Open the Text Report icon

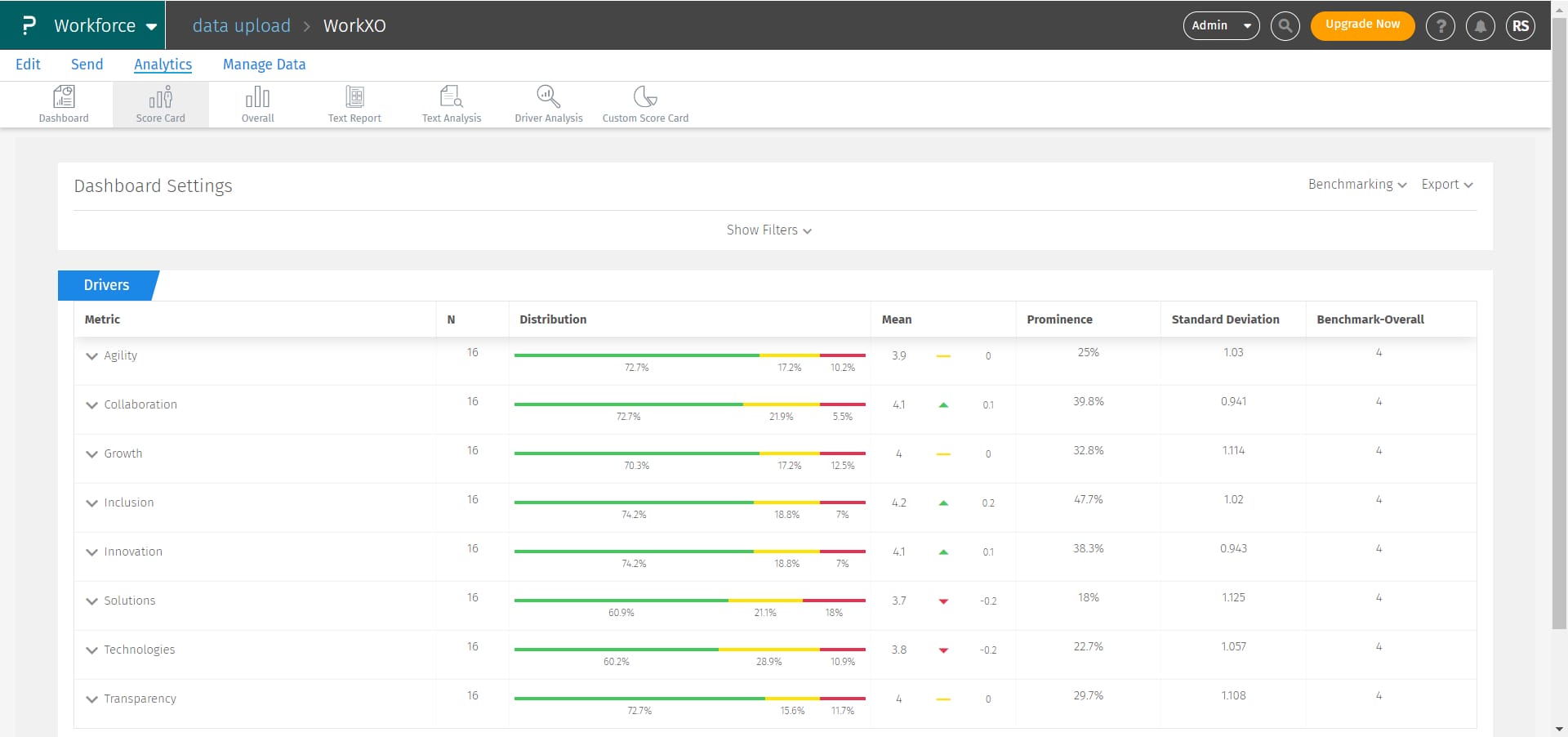pyautogui.click(x=354, y=103)
